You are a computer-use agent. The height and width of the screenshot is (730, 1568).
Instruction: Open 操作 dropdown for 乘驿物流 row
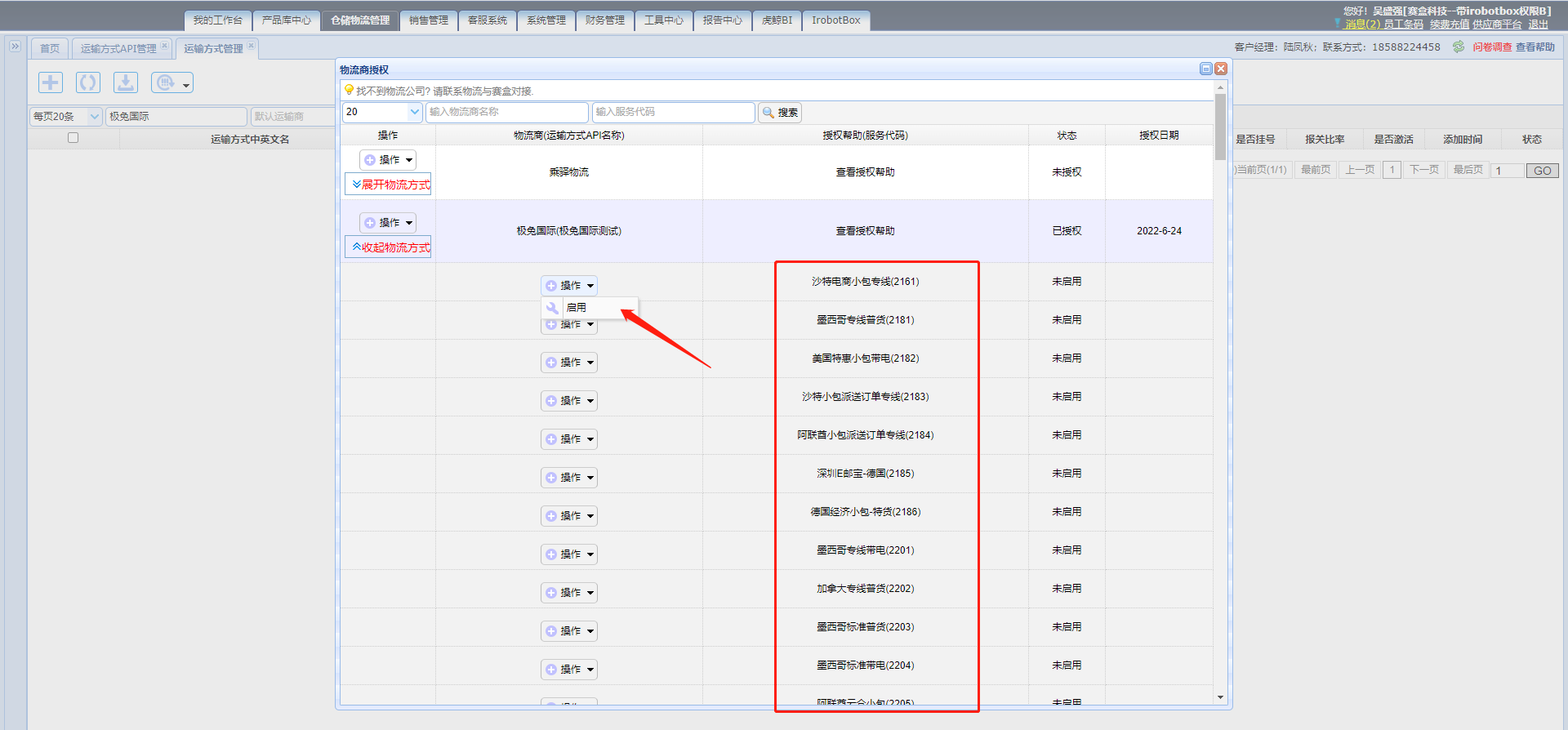[388, 160]
